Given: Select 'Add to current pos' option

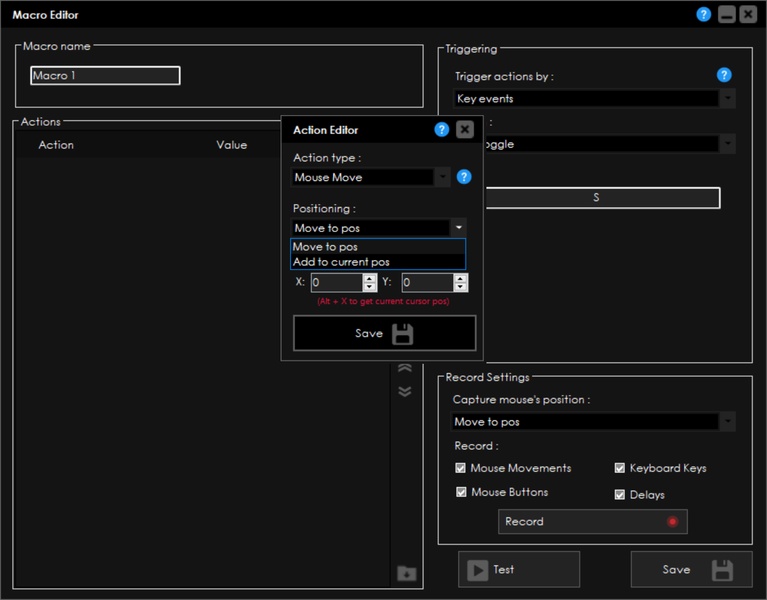Looking at the screenshot, I should pyautogui.click(x=341, y=262).
